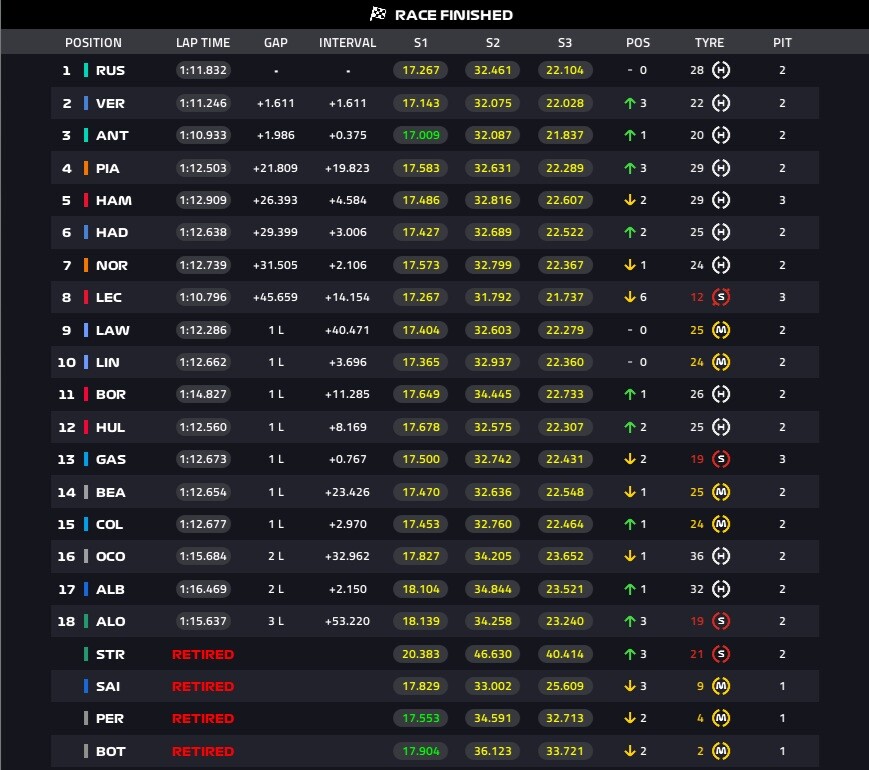This screenshot has height=770, width=869.
Task: Select driver ANT name
Action: (x=112, y=135)
